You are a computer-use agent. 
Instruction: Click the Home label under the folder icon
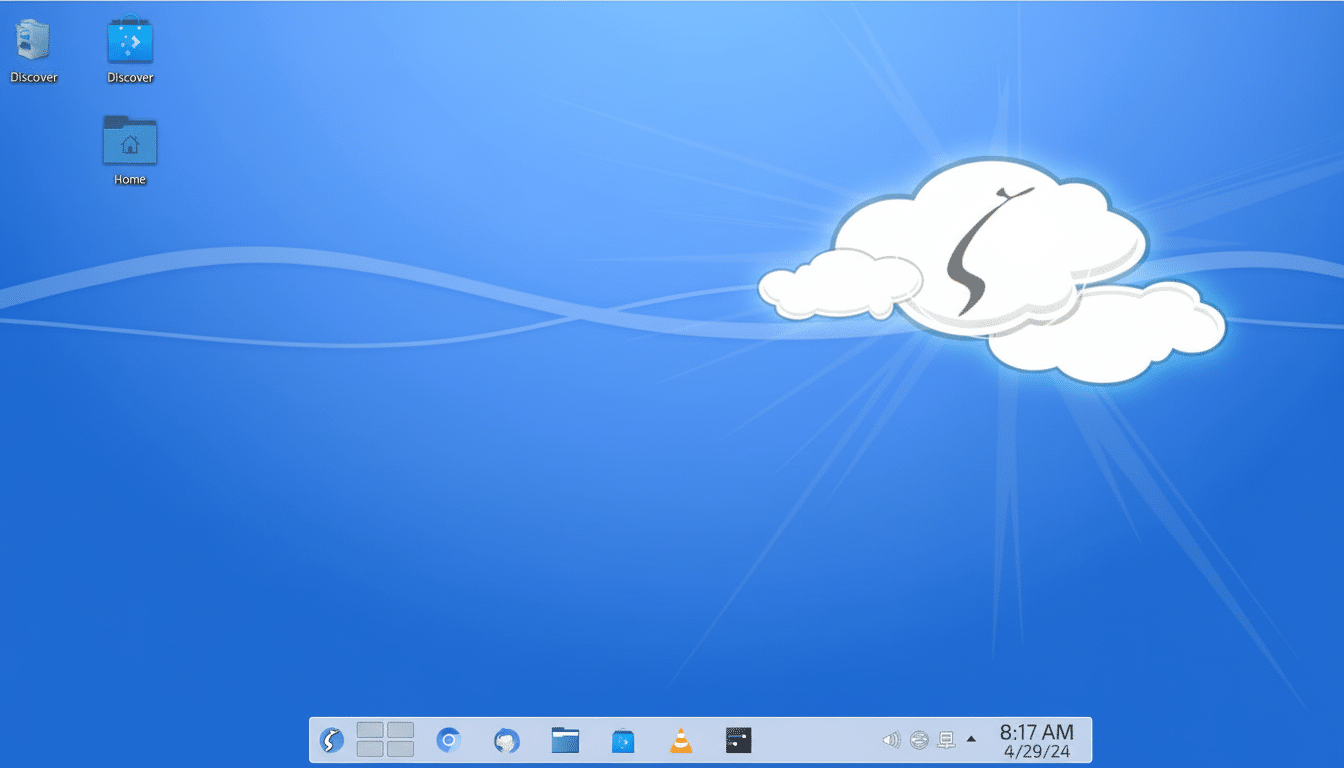tap(129, 180)
